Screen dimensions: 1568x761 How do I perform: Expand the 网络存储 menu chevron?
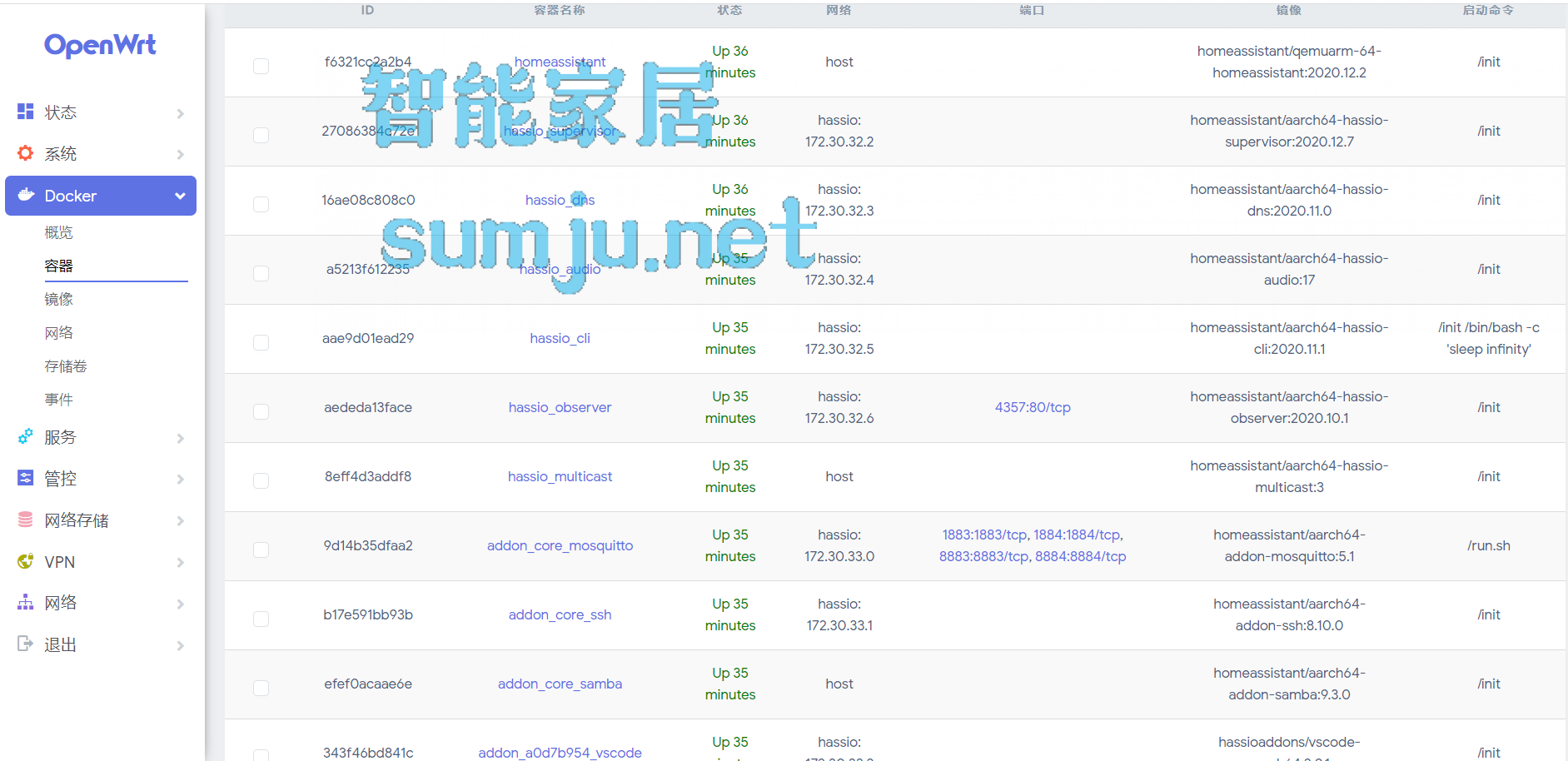(180, 520)
